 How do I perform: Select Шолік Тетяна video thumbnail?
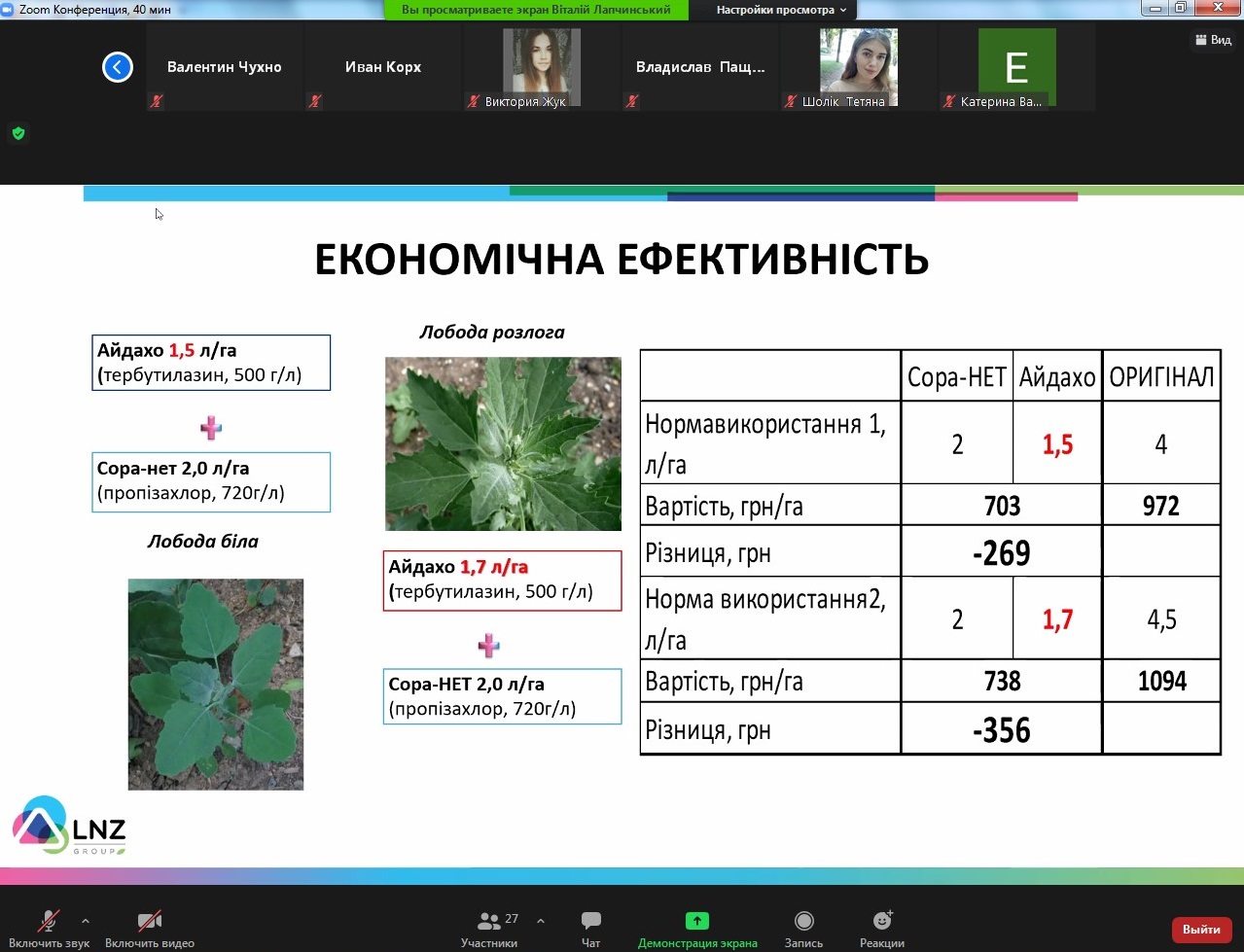click(x=859, y=67)
